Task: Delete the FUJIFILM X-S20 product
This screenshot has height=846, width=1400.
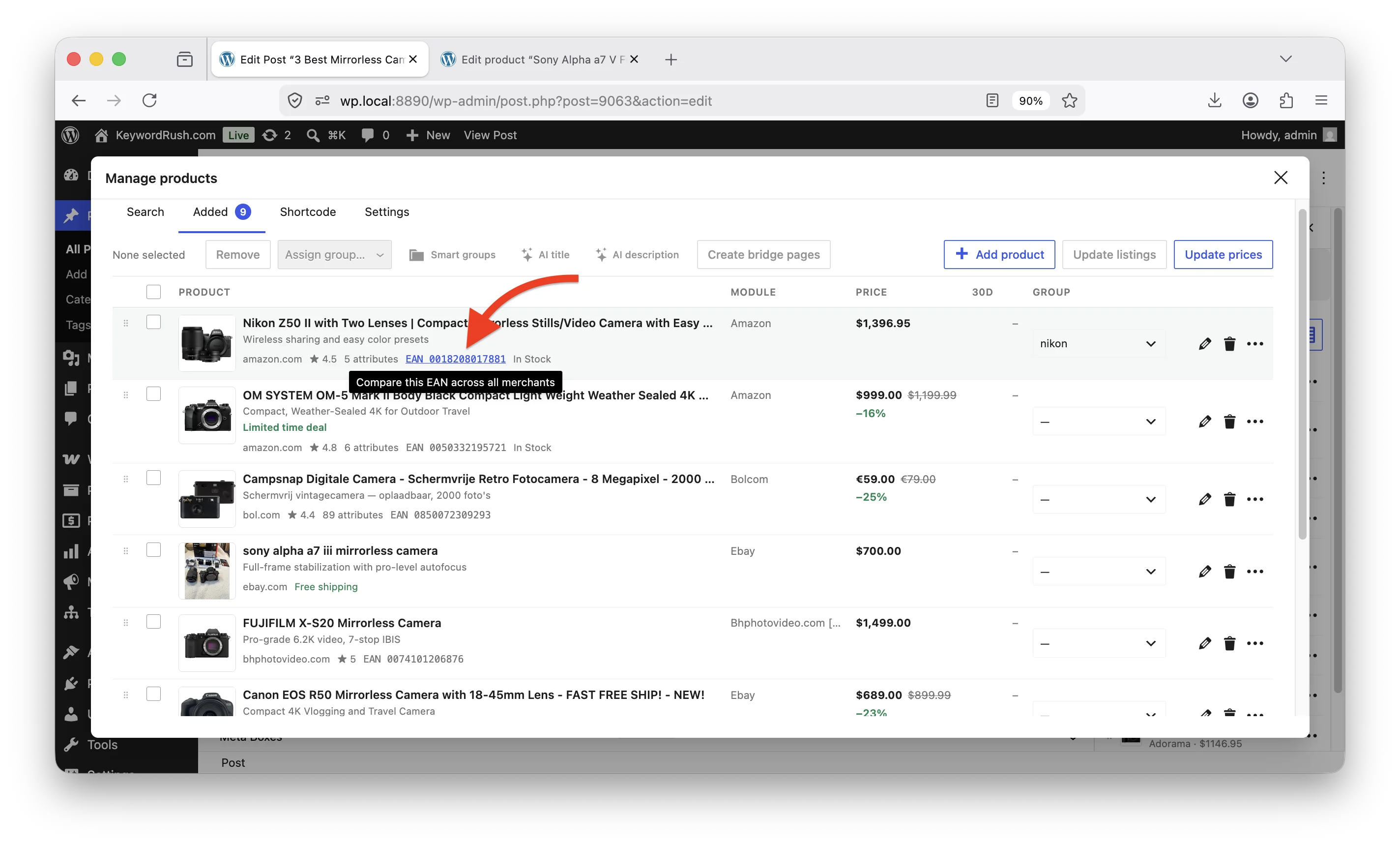Action: (1229, 643)
